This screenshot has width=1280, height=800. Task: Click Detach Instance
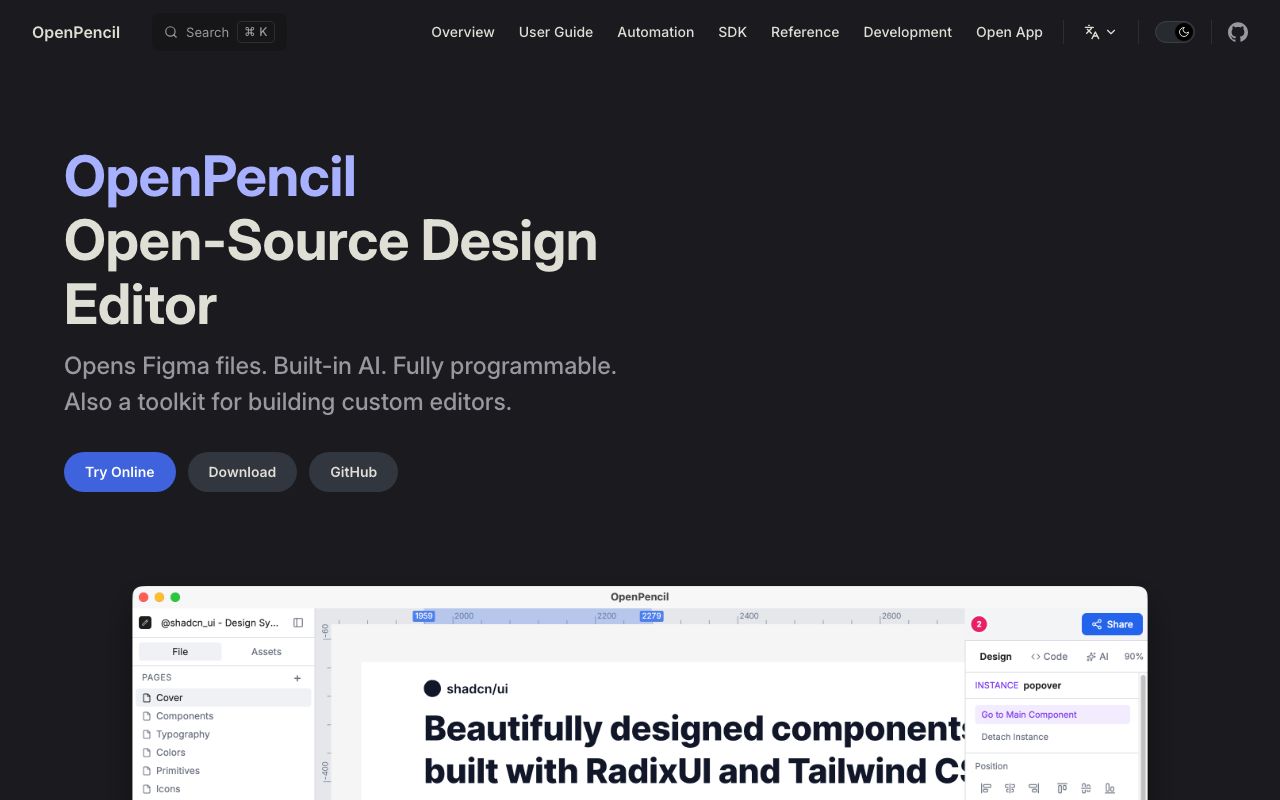pos(1015,737)
